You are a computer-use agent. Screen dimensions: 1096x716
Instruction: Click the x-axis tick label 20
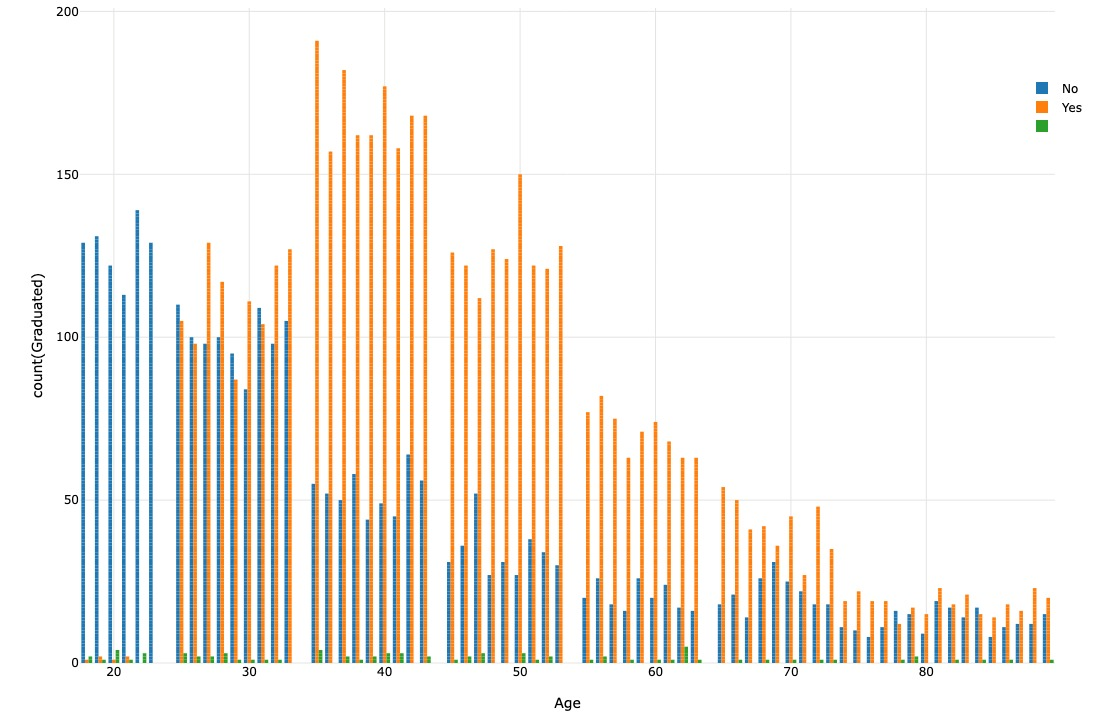coord(113,672)
